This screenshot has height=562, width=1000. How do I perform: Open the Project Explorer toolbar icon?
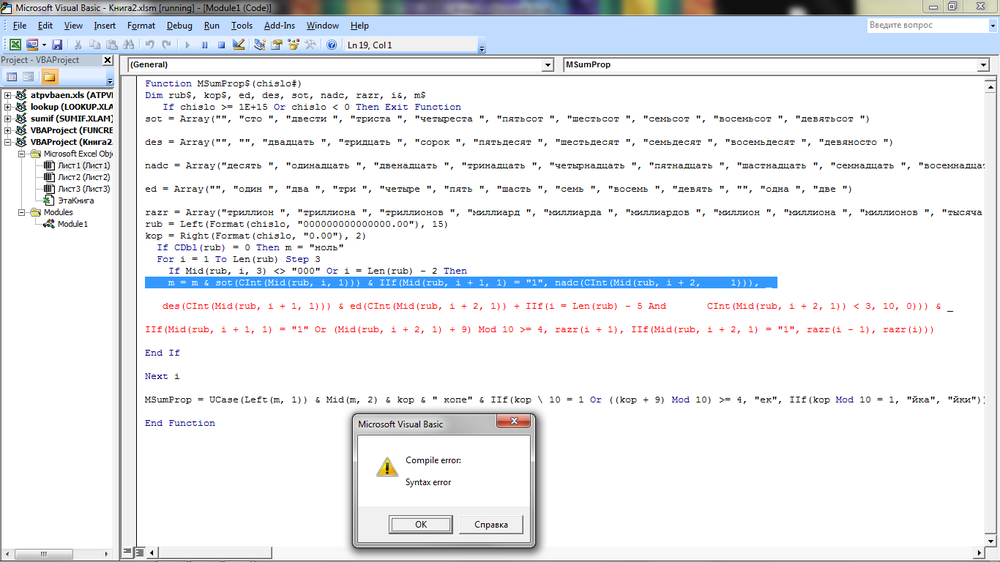(260, 45)
